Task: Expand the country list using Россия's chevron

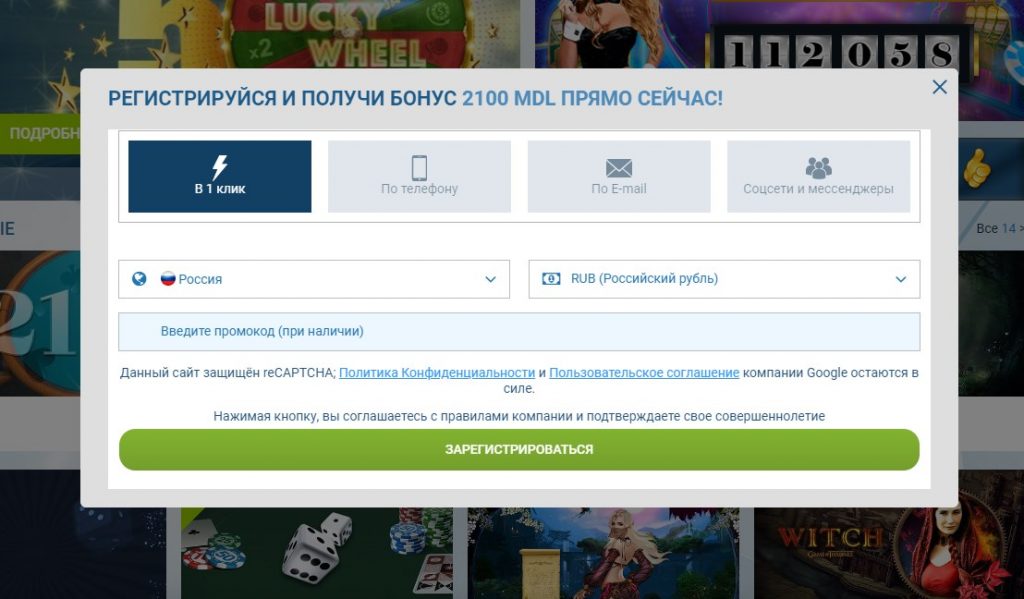Action: tap(490, 280)
